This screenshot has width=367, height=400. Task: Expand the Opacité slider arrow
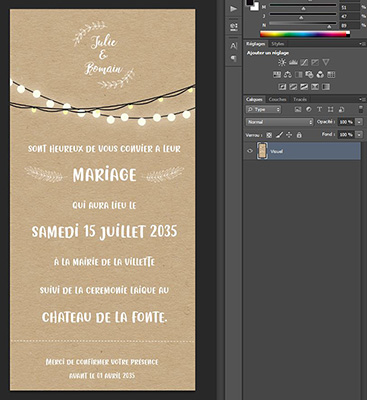point(359,122)
